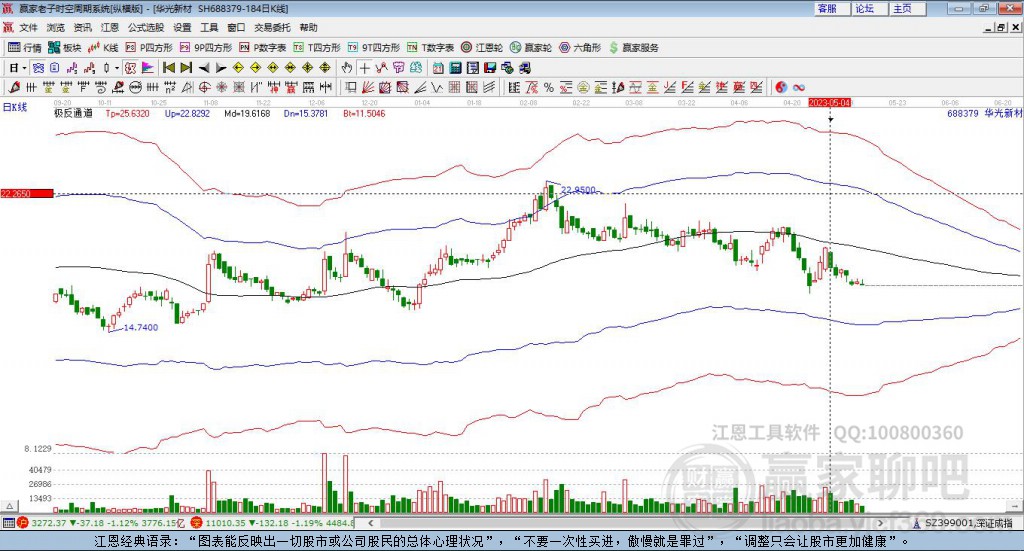
Task: Click the 行情 (Quotes) toolbar icon
Action: click(25, 47)
